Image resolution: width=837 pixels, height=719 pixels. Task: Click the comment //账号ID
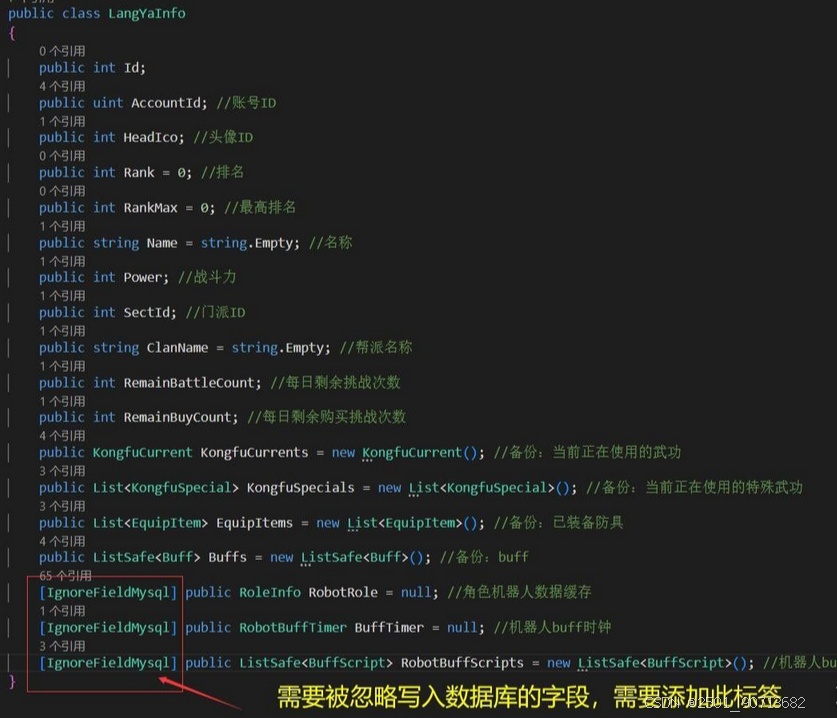pos(246,102)
